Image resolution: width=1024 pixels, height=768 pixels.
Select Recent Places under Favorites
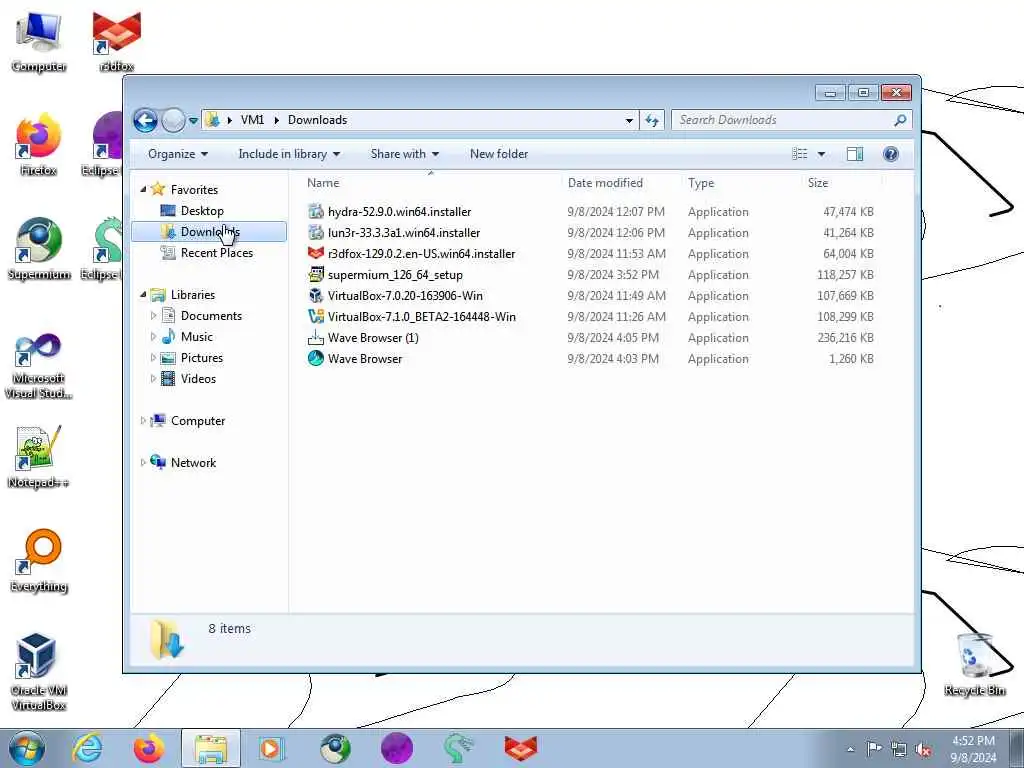tap(217, 253)
